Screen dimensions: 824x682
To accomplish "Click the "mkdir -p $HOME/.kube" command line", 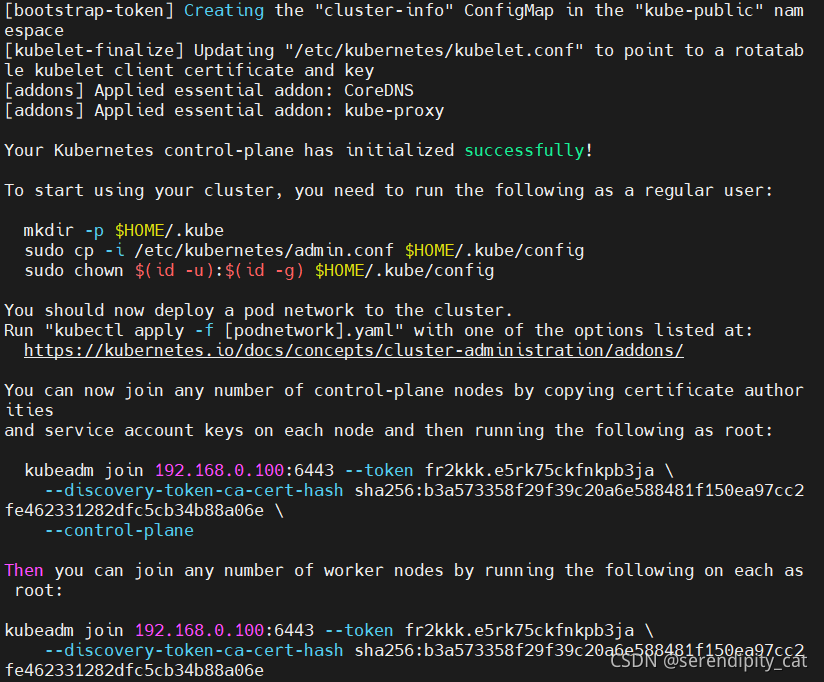I will pos(124,231).
